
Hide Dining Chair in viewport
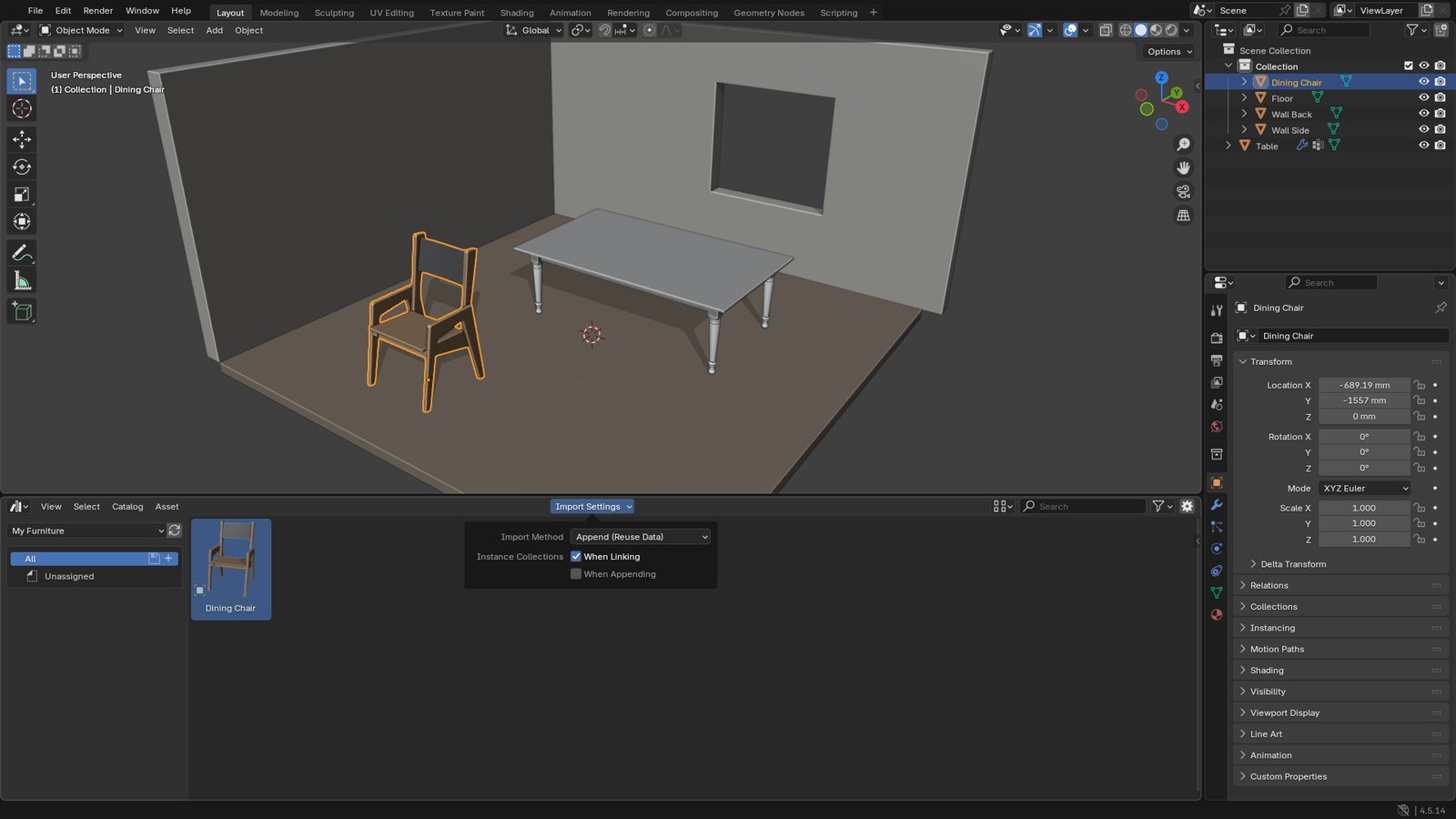[x=1424, y=82]
